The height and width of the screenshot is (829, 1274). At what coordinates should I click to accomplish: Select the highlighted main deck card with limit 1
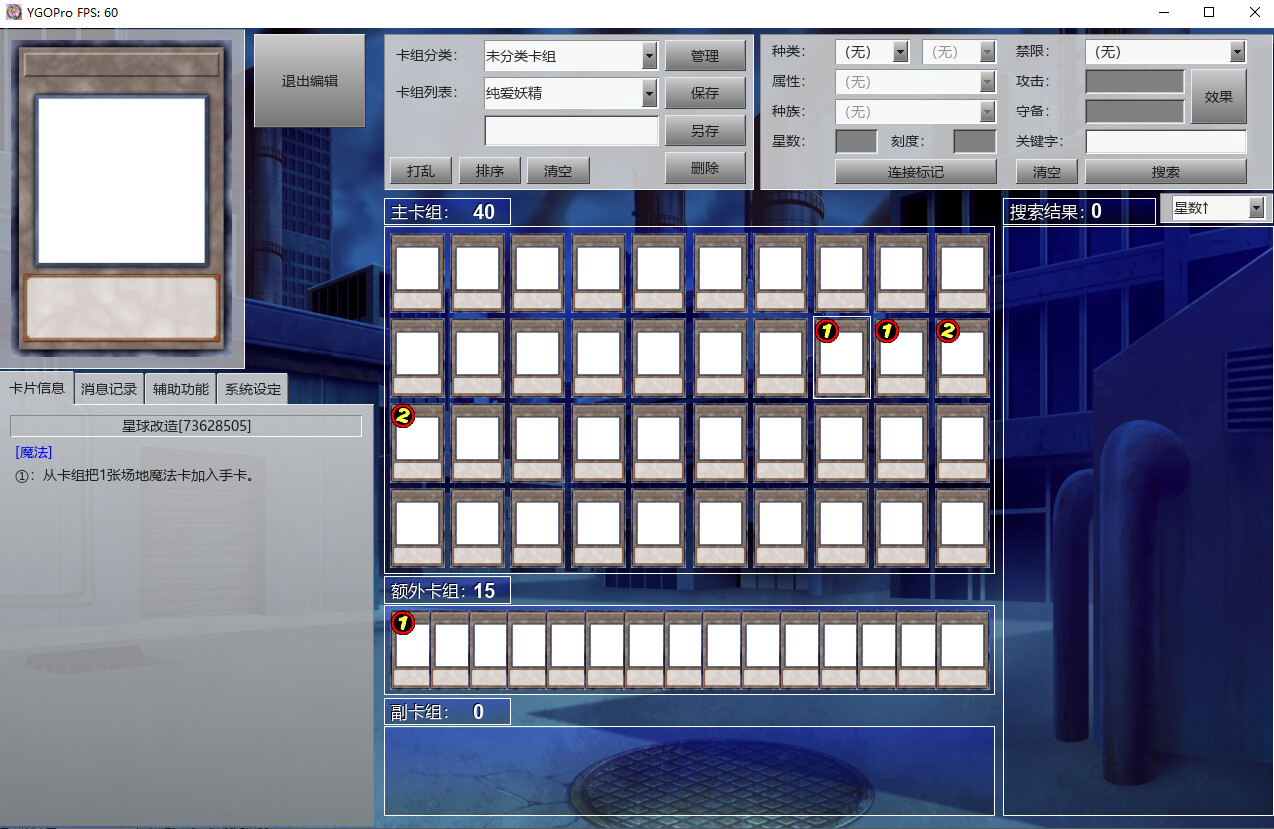point(841,358)
